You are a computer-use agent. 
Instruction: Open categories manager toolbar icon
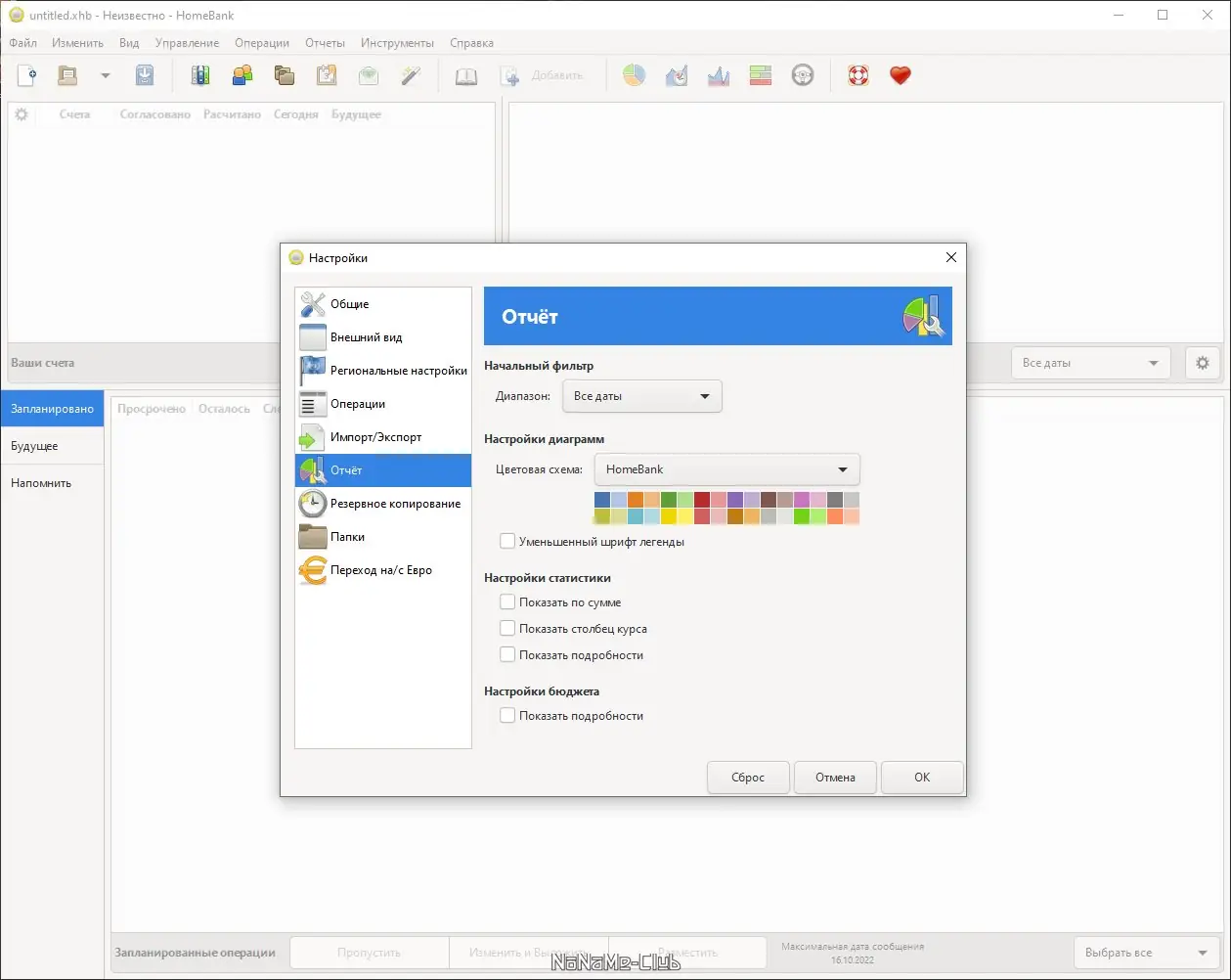pos(285,75)
